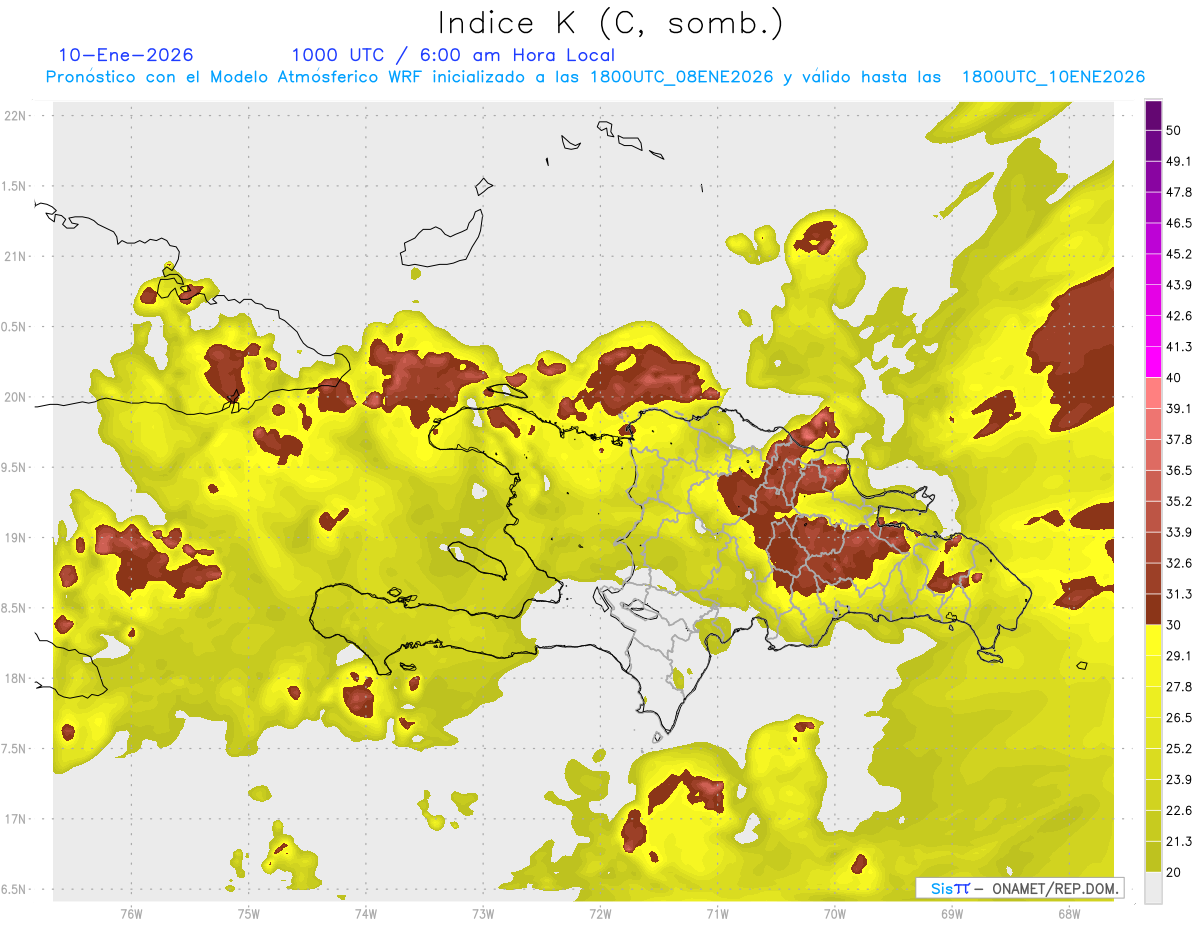Click the colorbar value "36.5"
Screen dimensions: 1200x927
(x=1179, y=471)
